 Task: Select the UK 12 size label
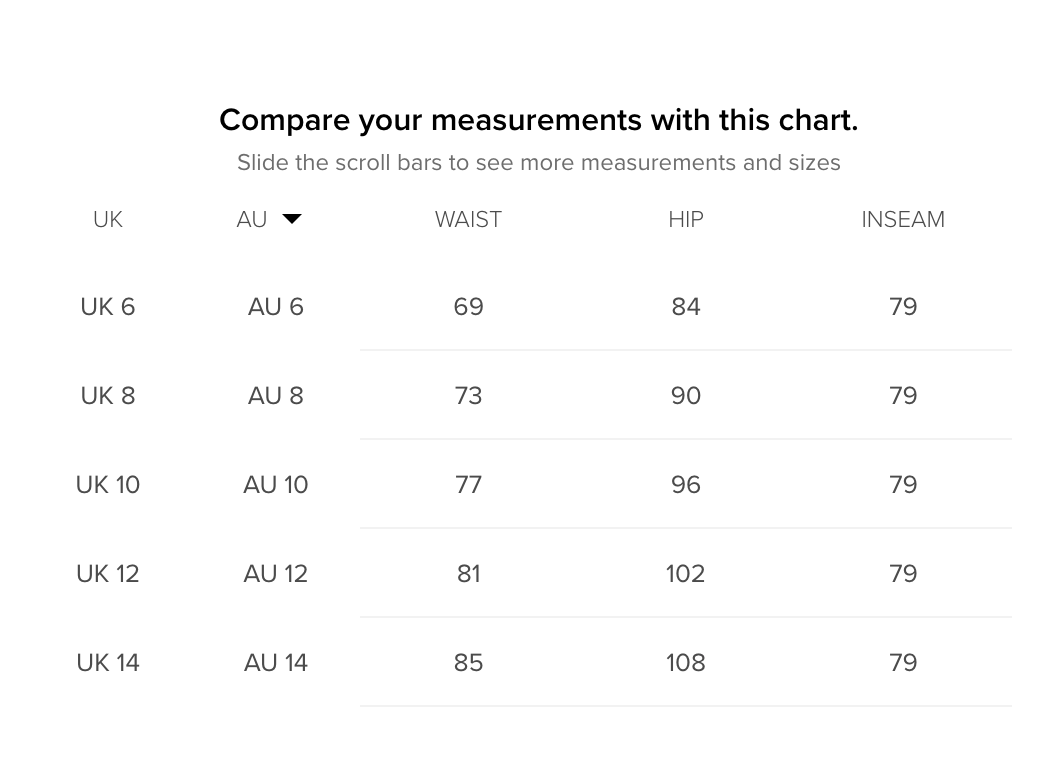[x=108, y=574]
